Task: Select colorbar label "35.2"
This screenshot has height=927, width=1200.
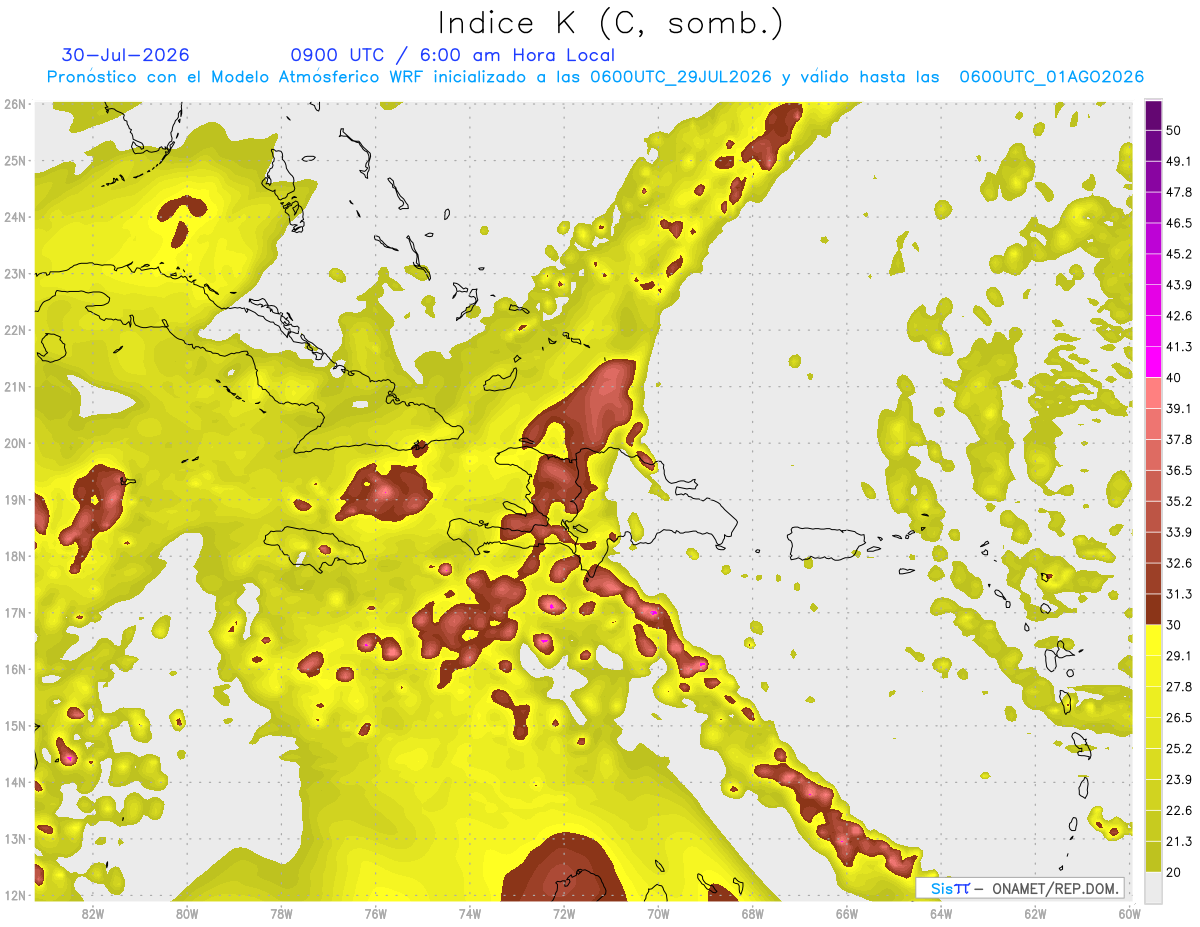Action: (1178, 501)
